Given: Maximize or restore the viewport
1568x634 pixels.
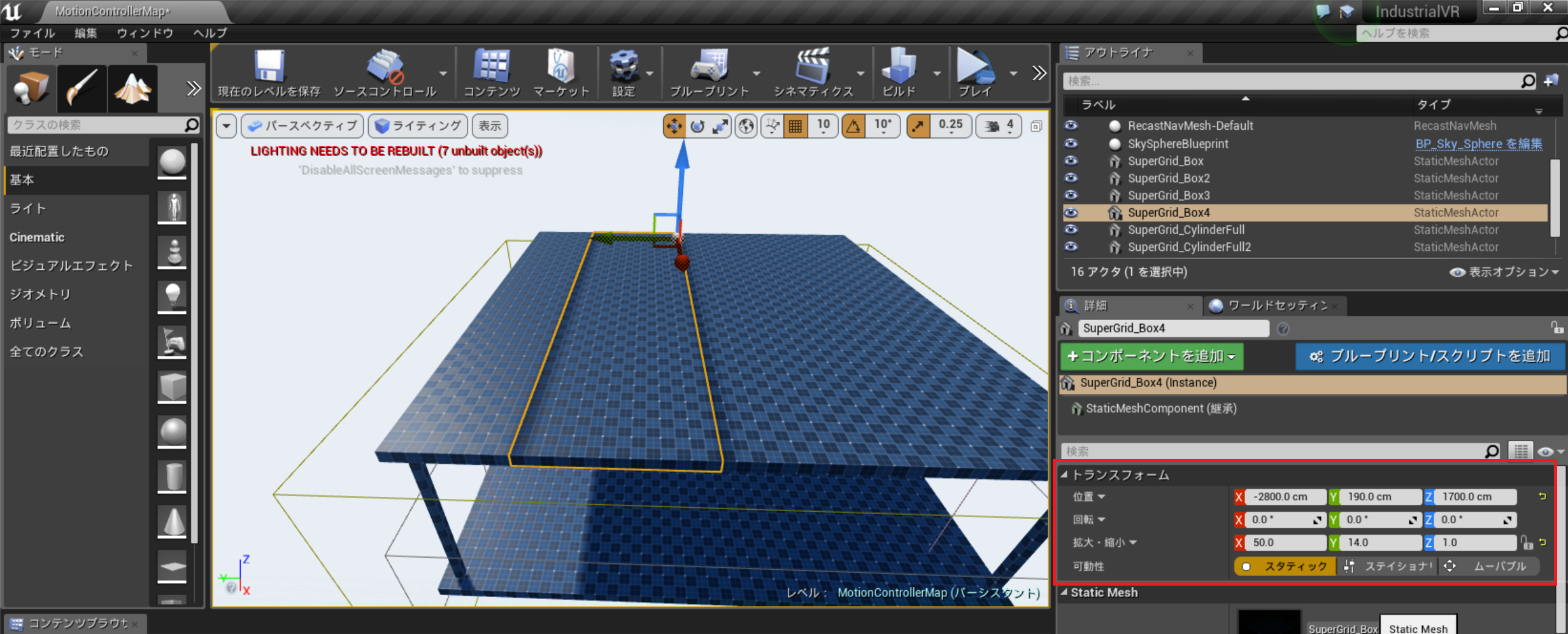Looking at the screenshot, I should coord(1036,126).
